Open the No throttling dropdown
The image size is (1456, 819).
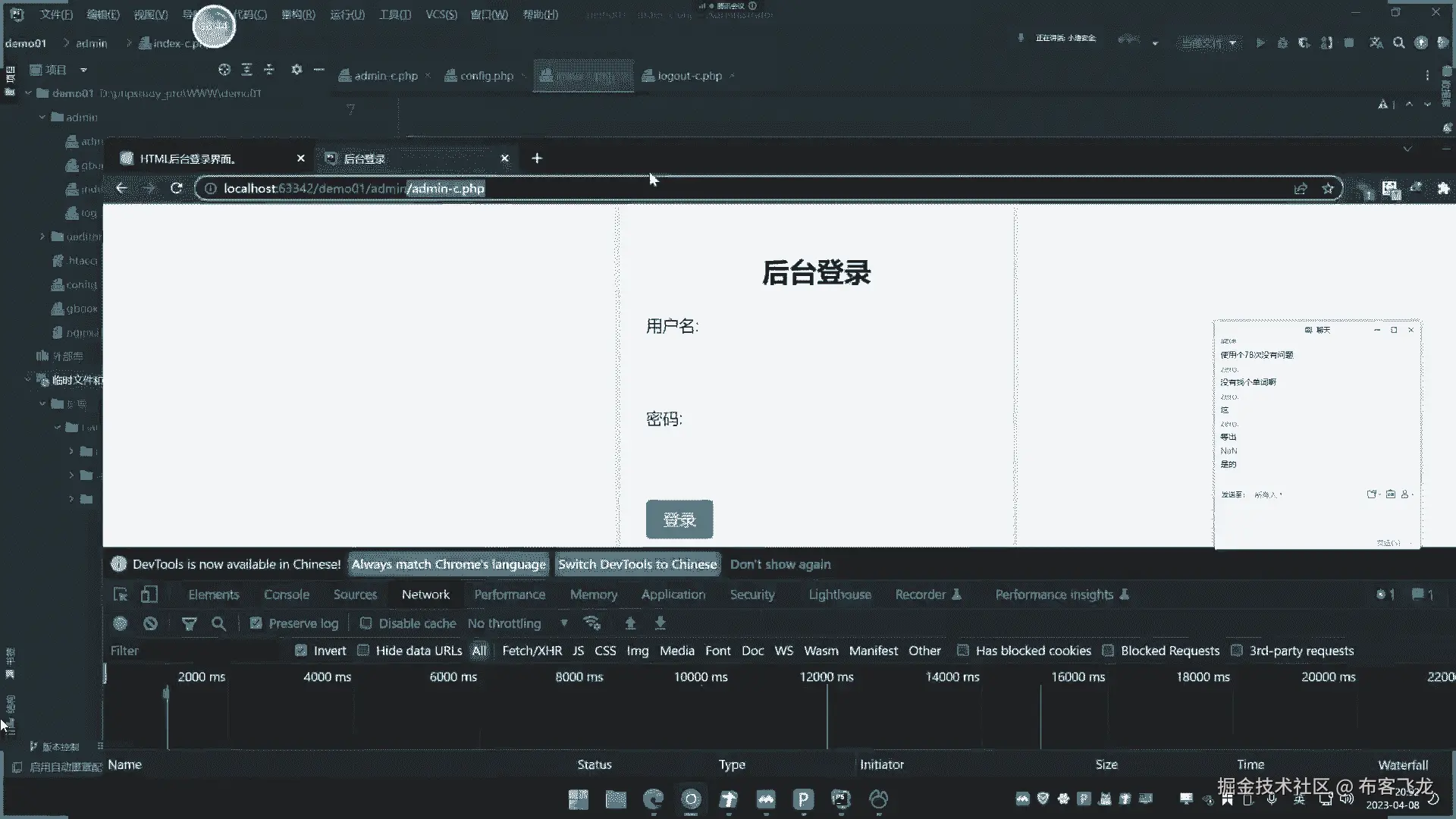(516, 623)
